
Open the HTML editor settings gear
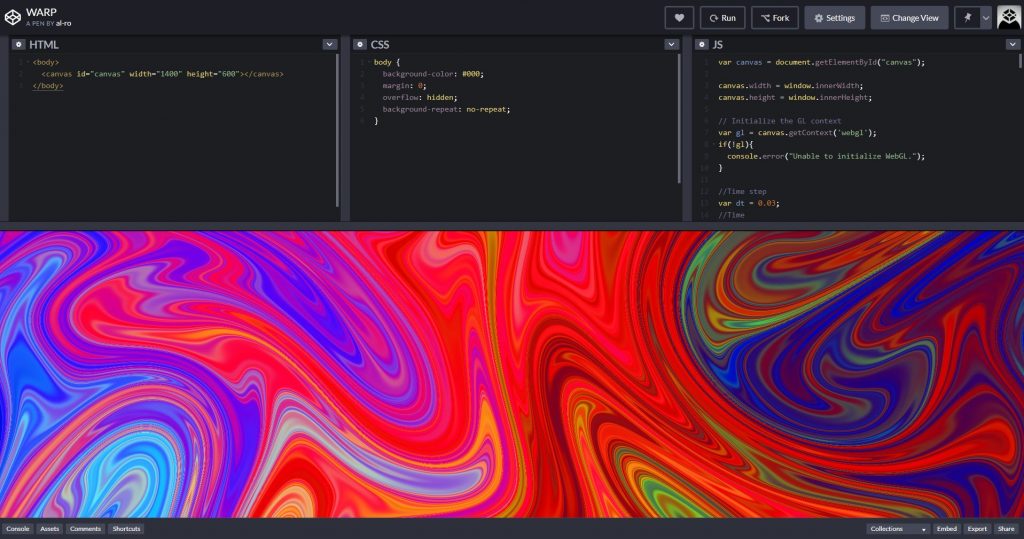click(18, 44)
